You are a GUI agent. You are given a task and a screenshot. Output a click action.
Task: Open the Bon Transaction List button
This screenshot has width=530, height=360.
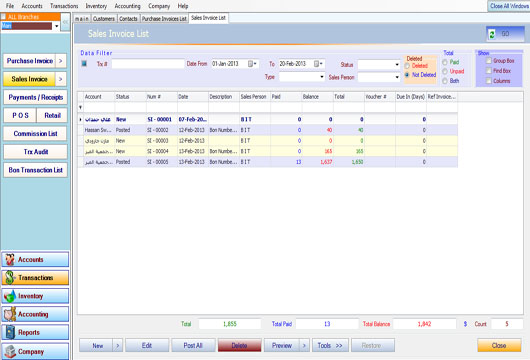(35, 170)
